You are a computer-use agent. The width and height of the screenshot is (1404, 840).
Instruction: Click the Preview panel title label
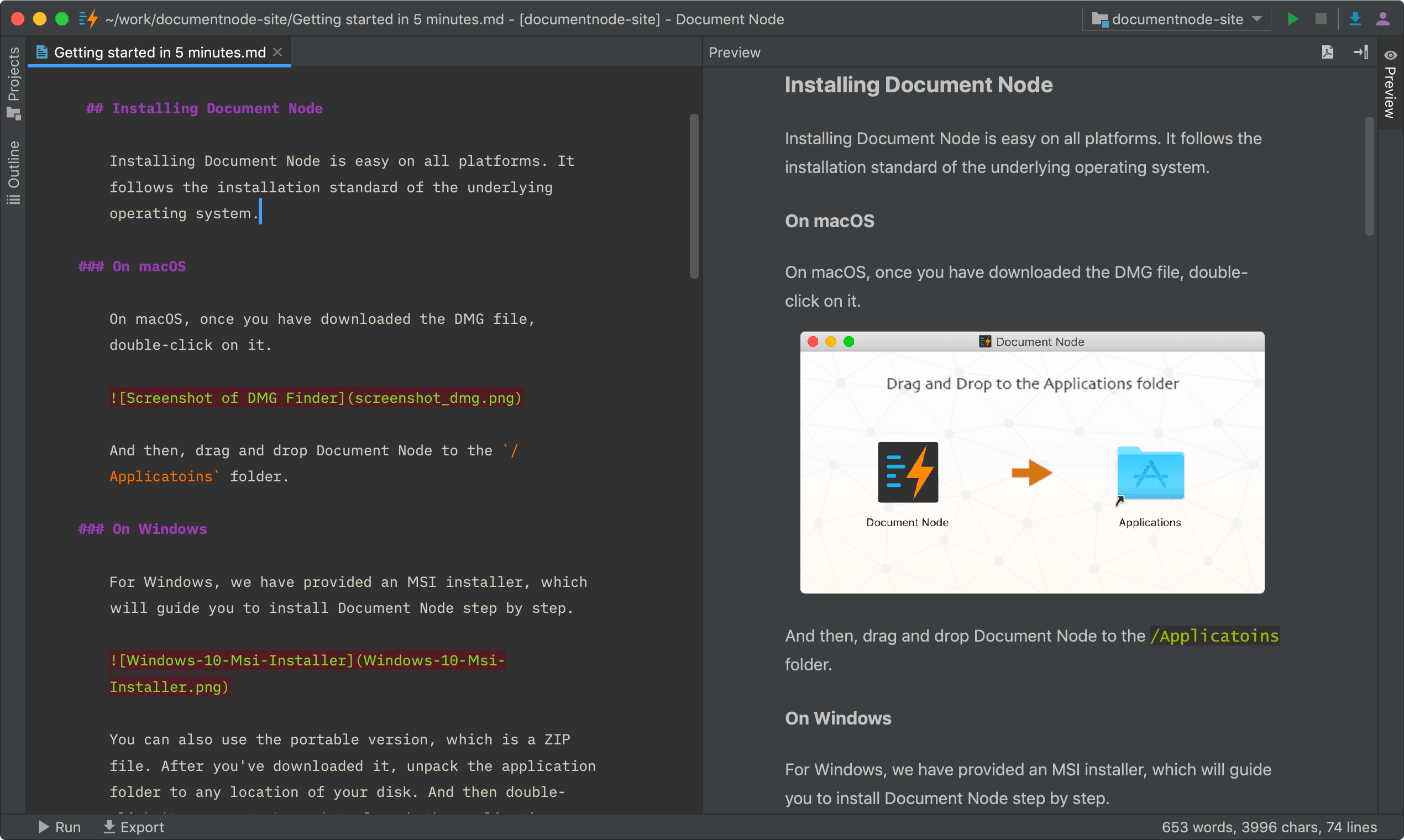734,52
